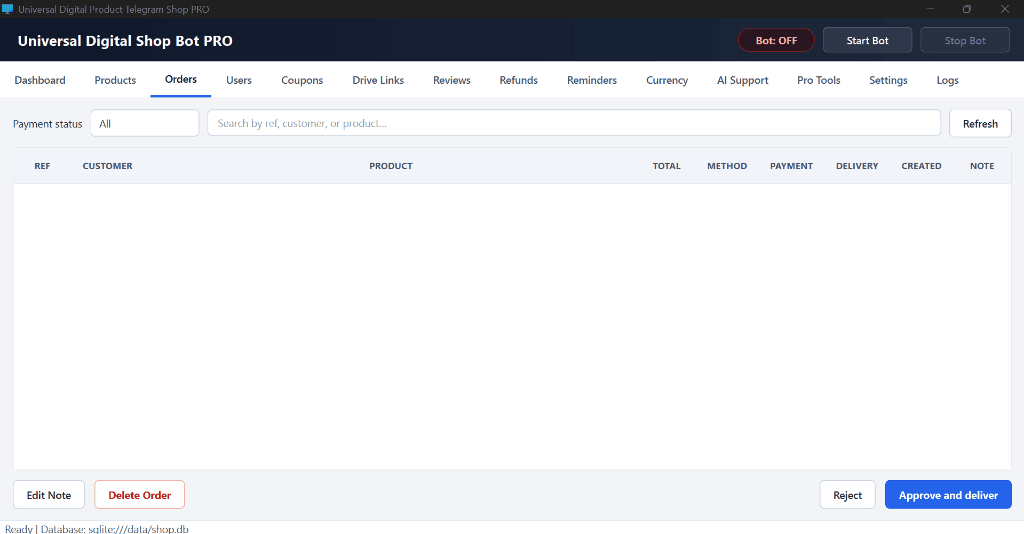Refresh the orders list
1024x534 pixels.
tap(980, 123)
